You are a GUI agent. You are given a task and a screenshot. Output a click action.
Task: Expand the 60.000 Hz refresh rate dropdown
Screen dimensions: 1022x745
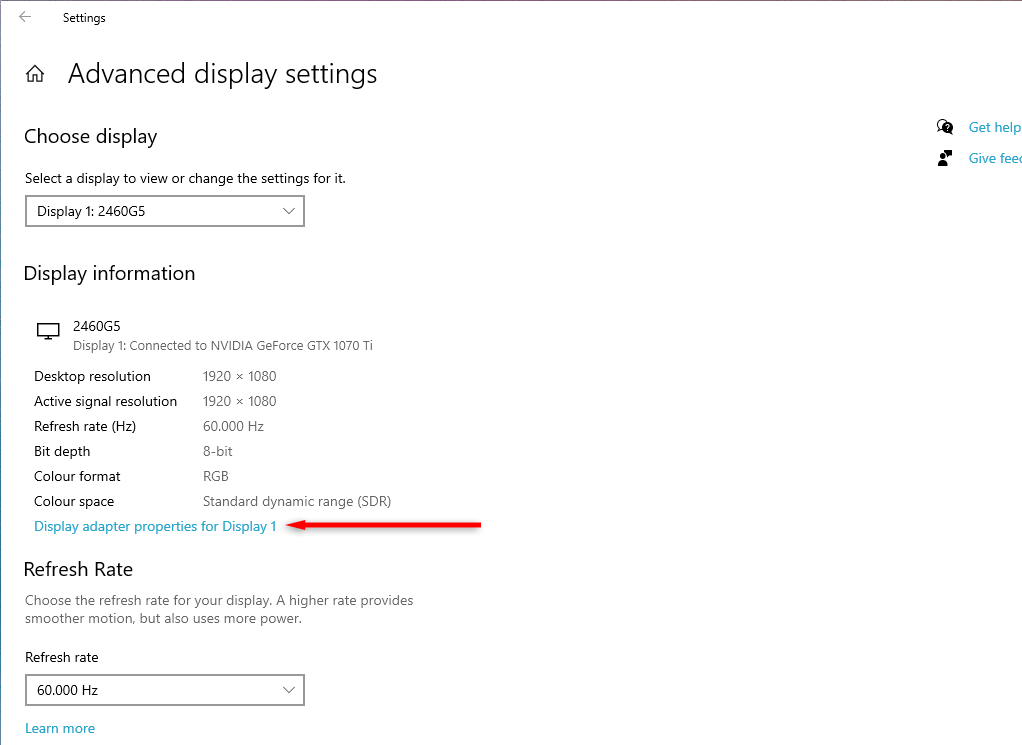coord(164,690)
